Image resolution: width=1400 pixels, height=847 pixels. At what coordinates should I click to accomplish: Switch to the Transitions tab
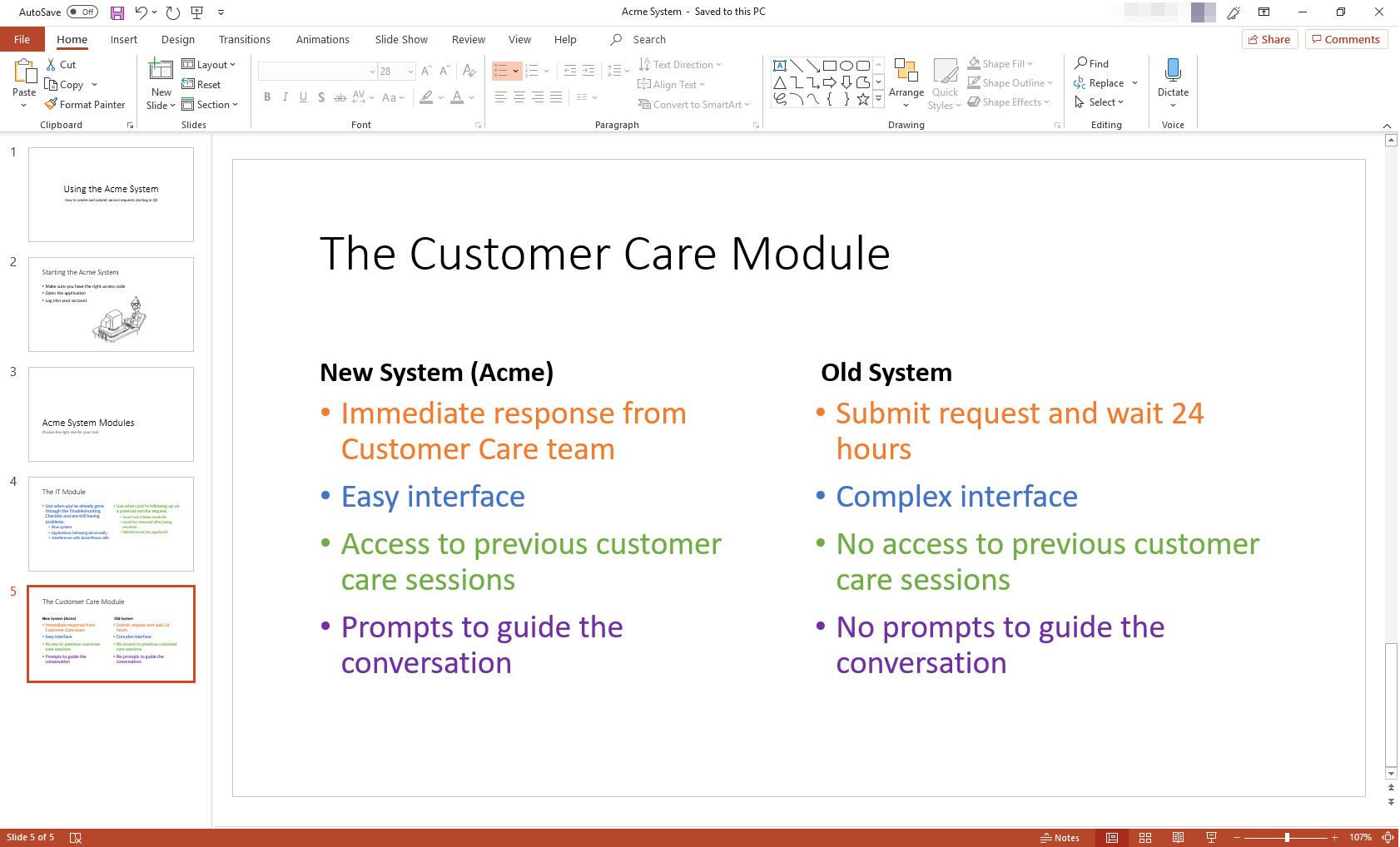(244, 39)
